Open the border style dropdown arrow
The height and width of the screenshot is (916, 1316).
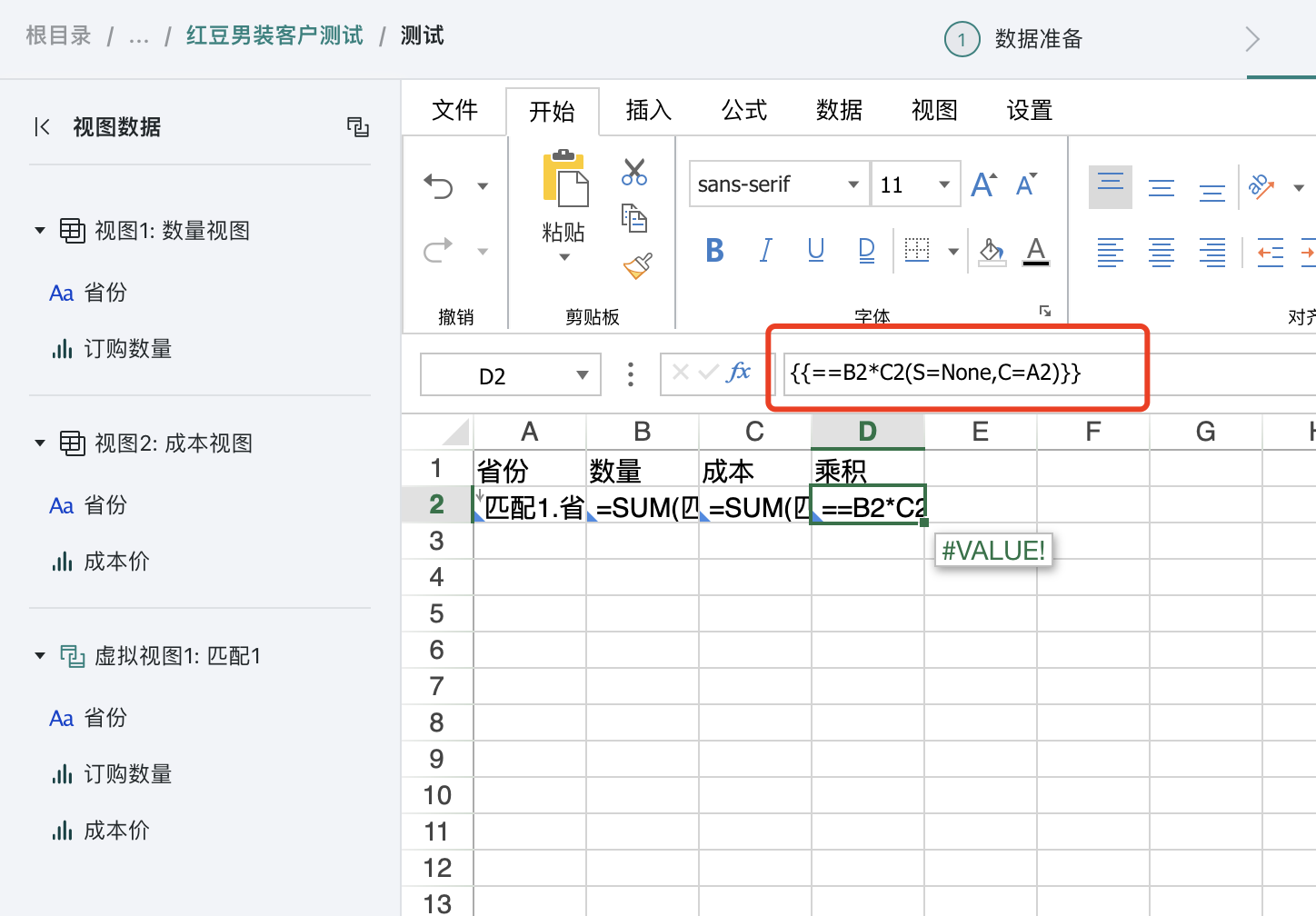pyautogui.click(x=953, y=252)
